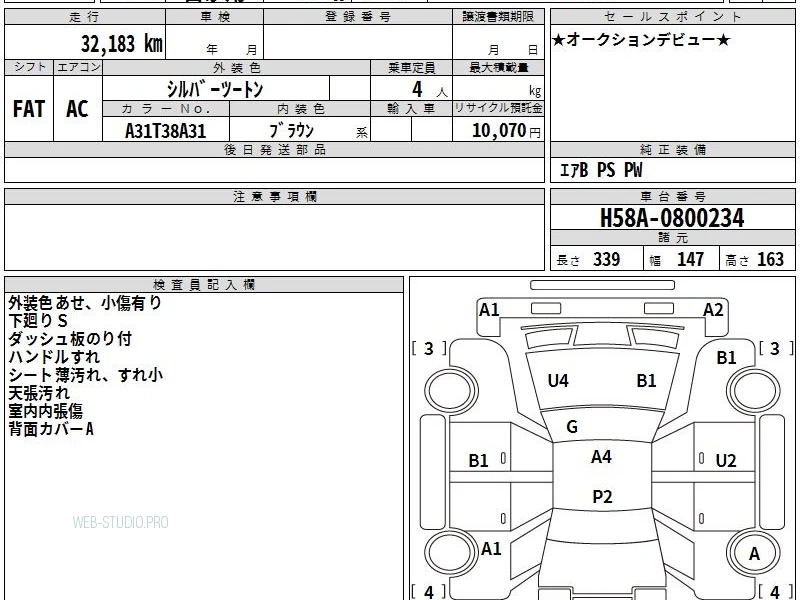Click the note 室内内張傷
800x600 pixels.
tap(45, 411)
